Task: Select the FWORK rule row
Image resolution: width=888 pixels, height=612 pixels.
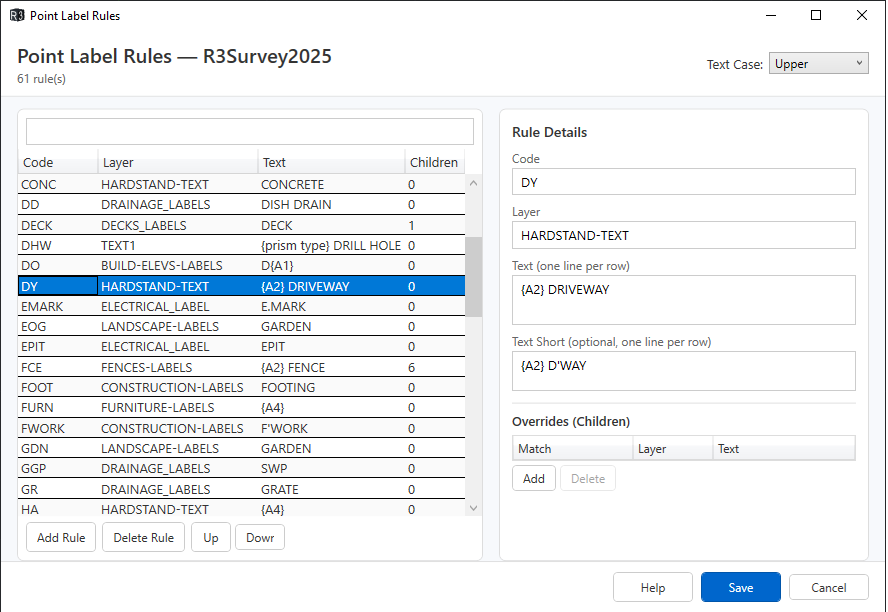Action: click(x=242, y=428)
